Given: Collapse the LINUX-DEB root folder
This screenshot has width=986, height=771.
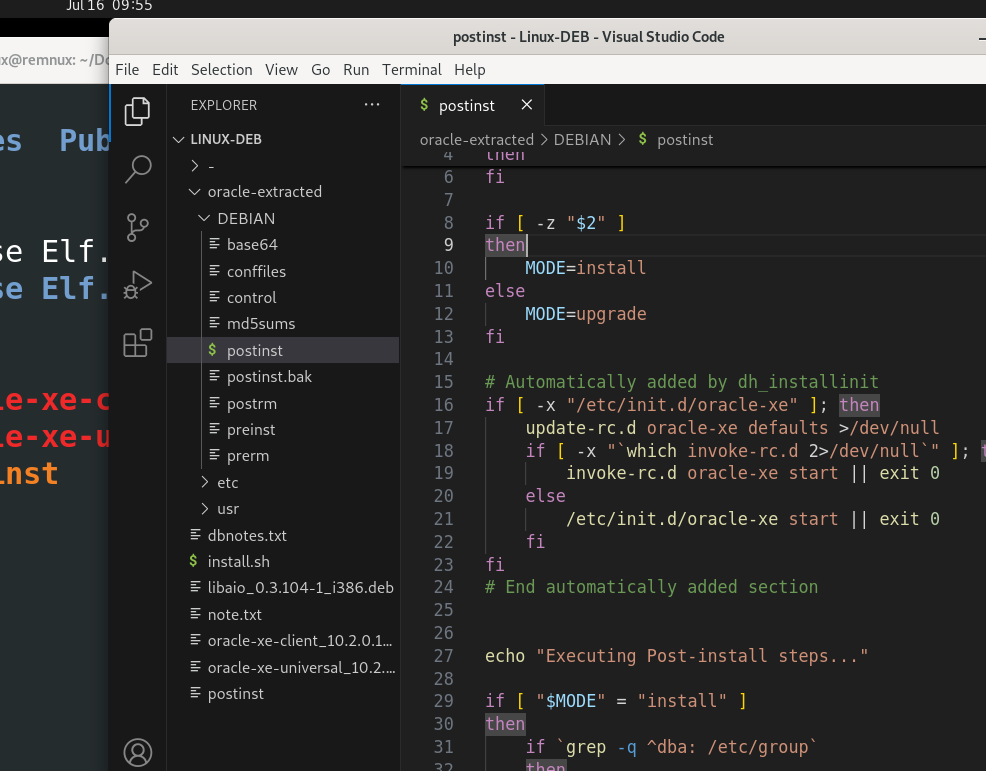Looking at the screenshot, I should 283,140.
